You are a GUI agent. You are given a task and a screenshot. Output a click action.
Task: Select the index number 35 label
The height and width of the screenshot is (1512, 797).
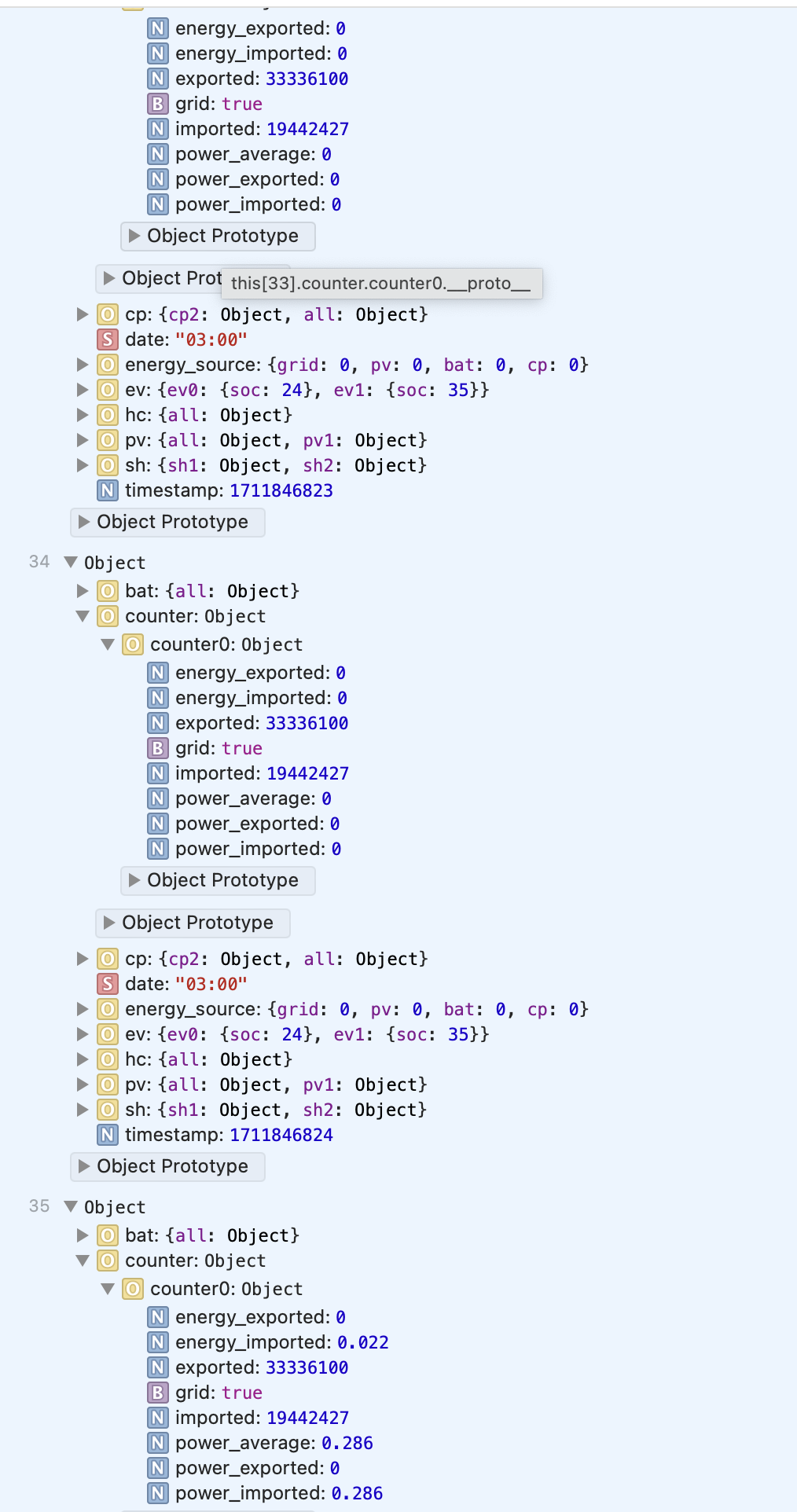click(39, 1206)
